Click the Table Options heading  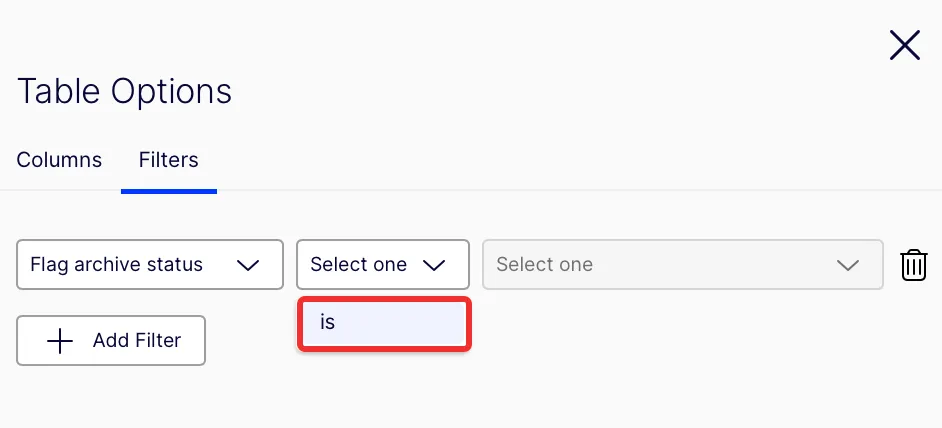click(124, 91)
